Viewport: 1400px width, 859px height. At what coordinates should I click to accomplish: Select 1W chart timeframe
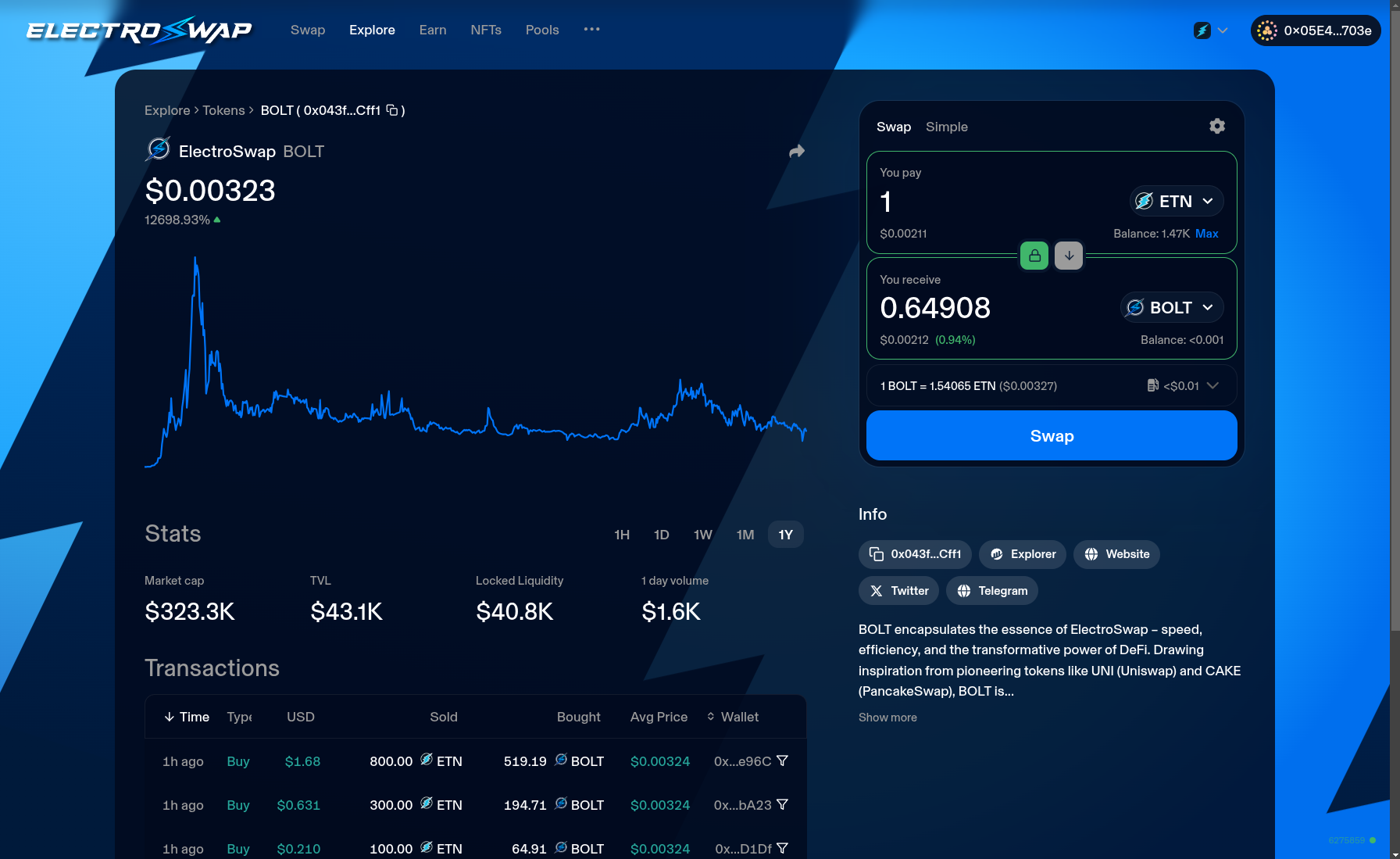[x=703, y=535]
